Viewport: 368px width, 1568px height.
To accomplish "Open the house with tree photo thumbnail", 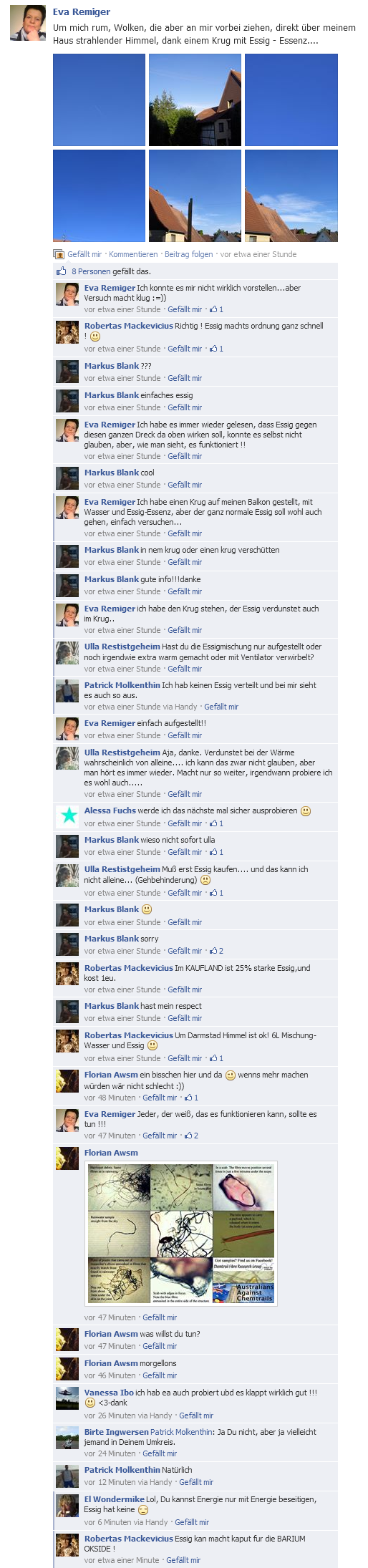I will tap(195, 100).
